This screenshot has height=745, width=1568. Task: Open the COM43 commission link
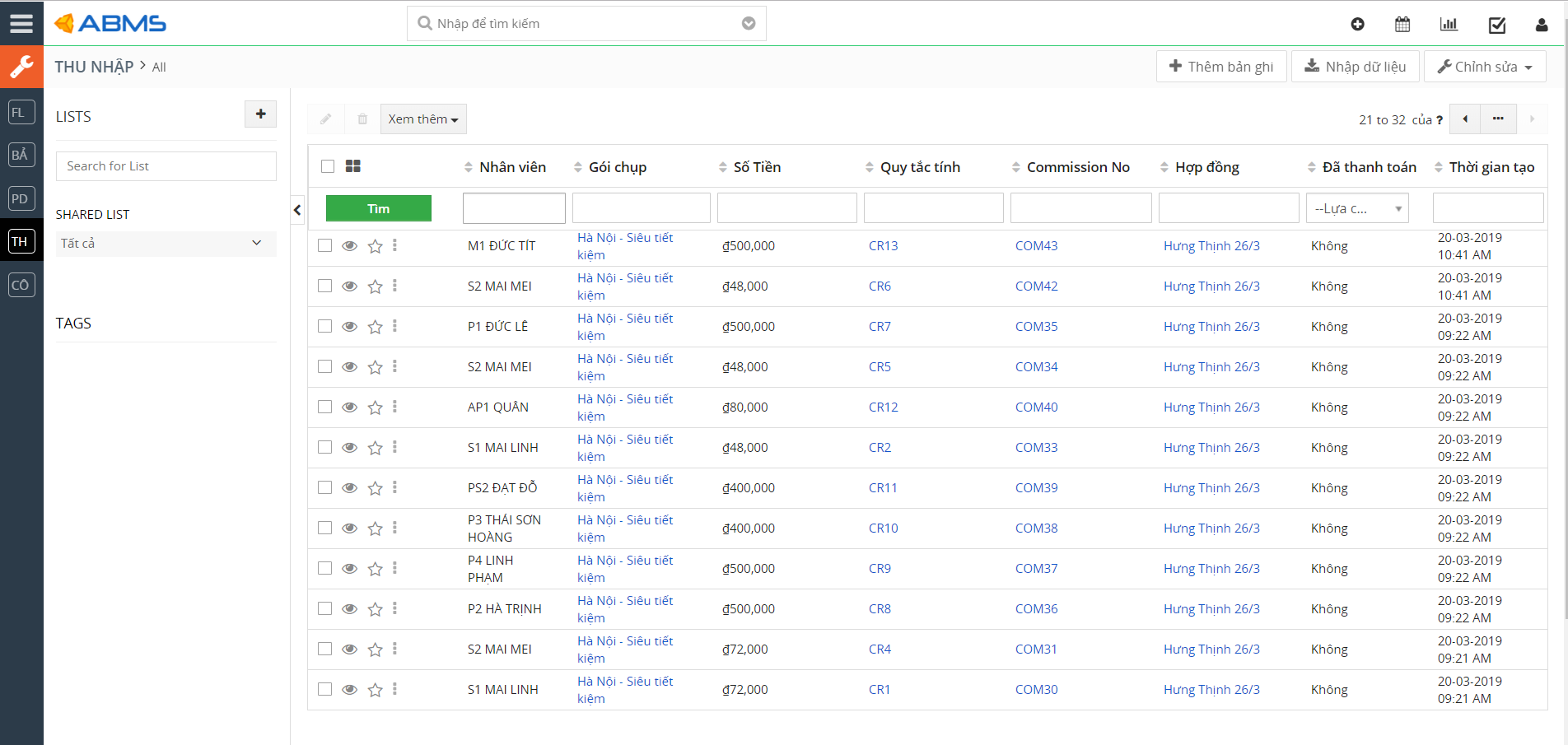pyautogui.click(x=1036, y=246)
